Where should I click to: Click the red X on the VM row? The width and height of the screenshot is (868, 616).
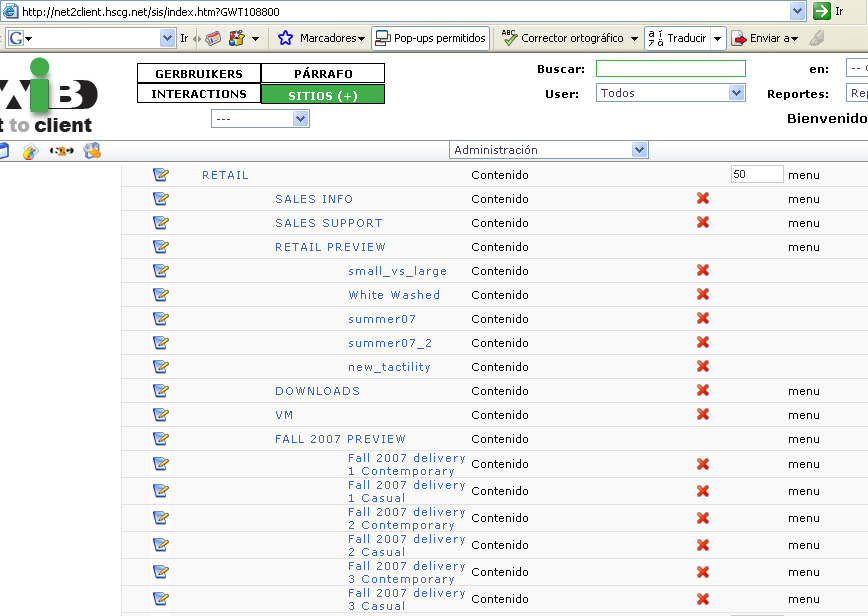[703, 414]
